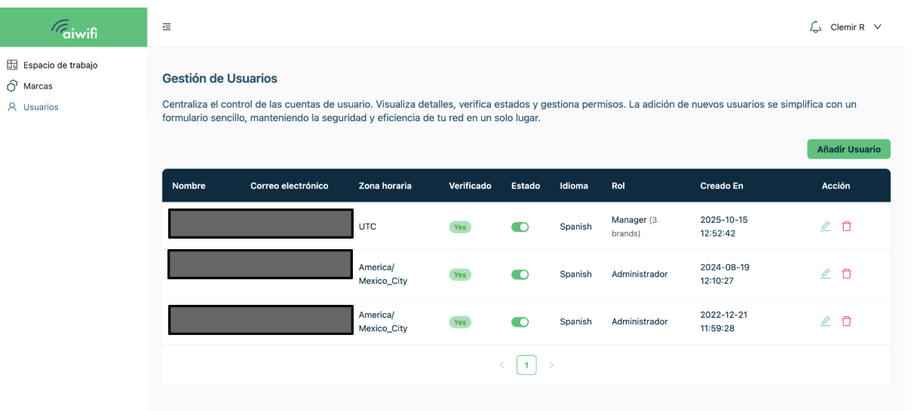Delete the user created 2022-12-21

point(846,321)
